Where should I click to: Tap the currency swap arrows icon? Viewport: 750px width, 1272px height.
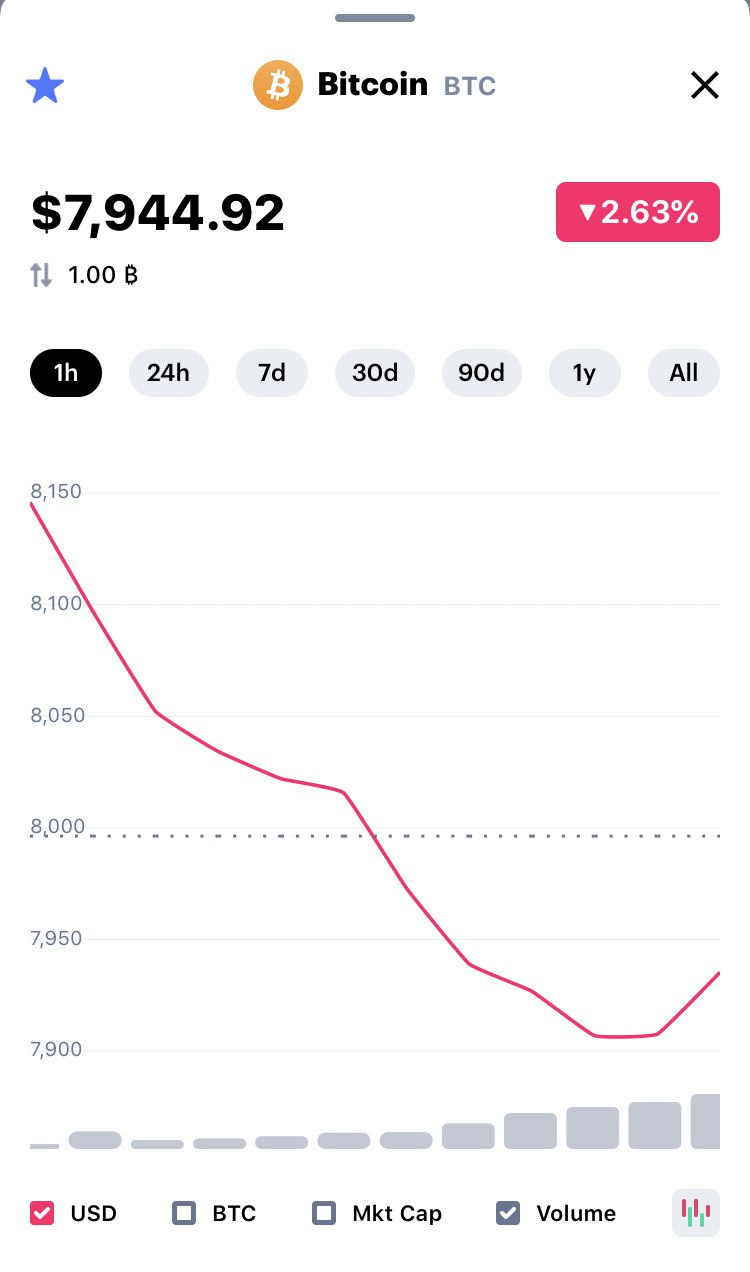[41, 275]
